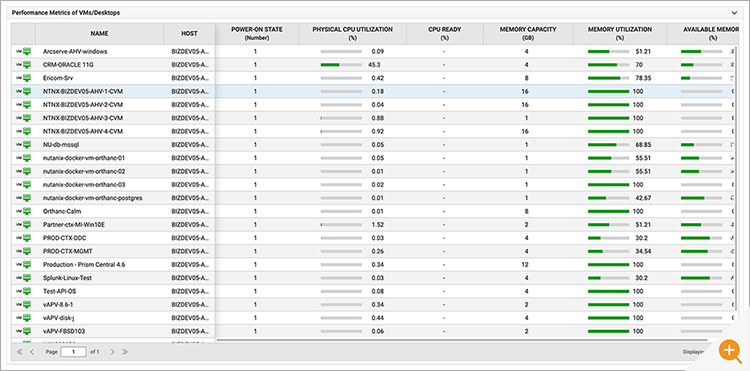Click memory capacity 12 for Prism Central

[x=525, y=264]
